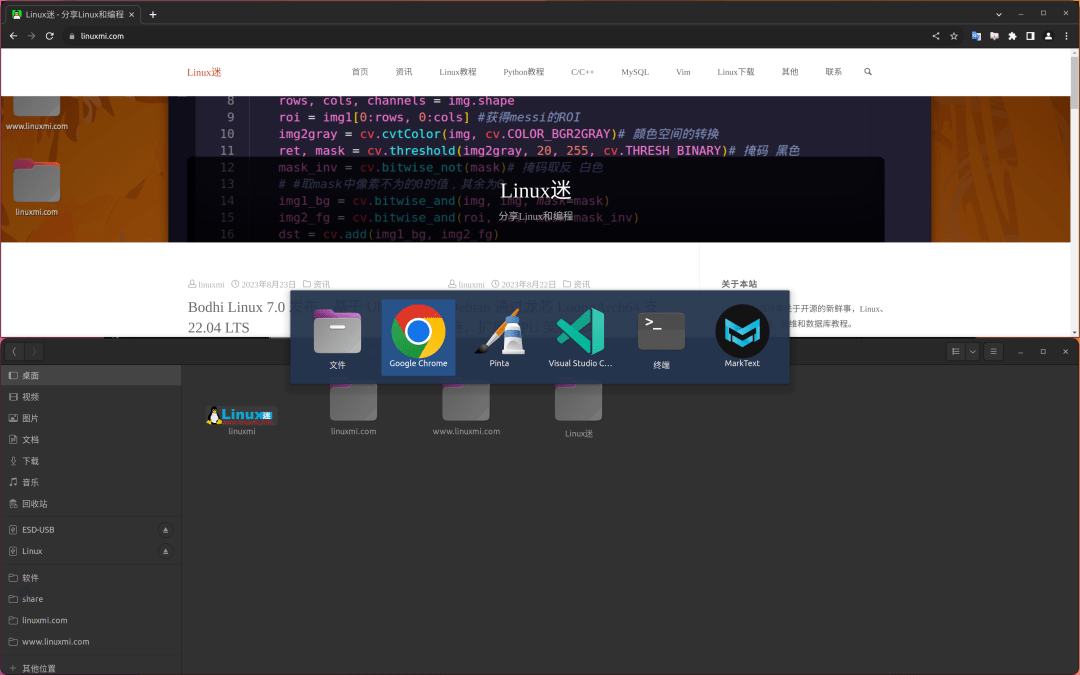Open 其他位置 in the Files sidebar
The width and height of the screenshot is (1080, 675).
click(x=90, y=667)
